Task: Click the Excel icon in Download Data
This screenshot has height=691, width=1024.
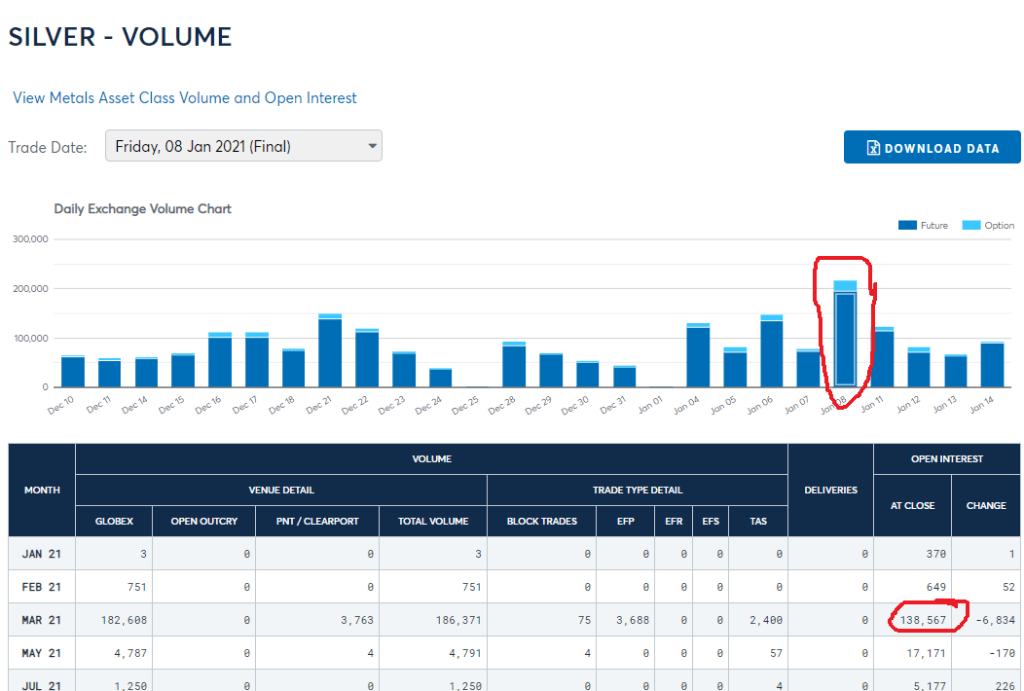Action: click(x=873, y=148)
